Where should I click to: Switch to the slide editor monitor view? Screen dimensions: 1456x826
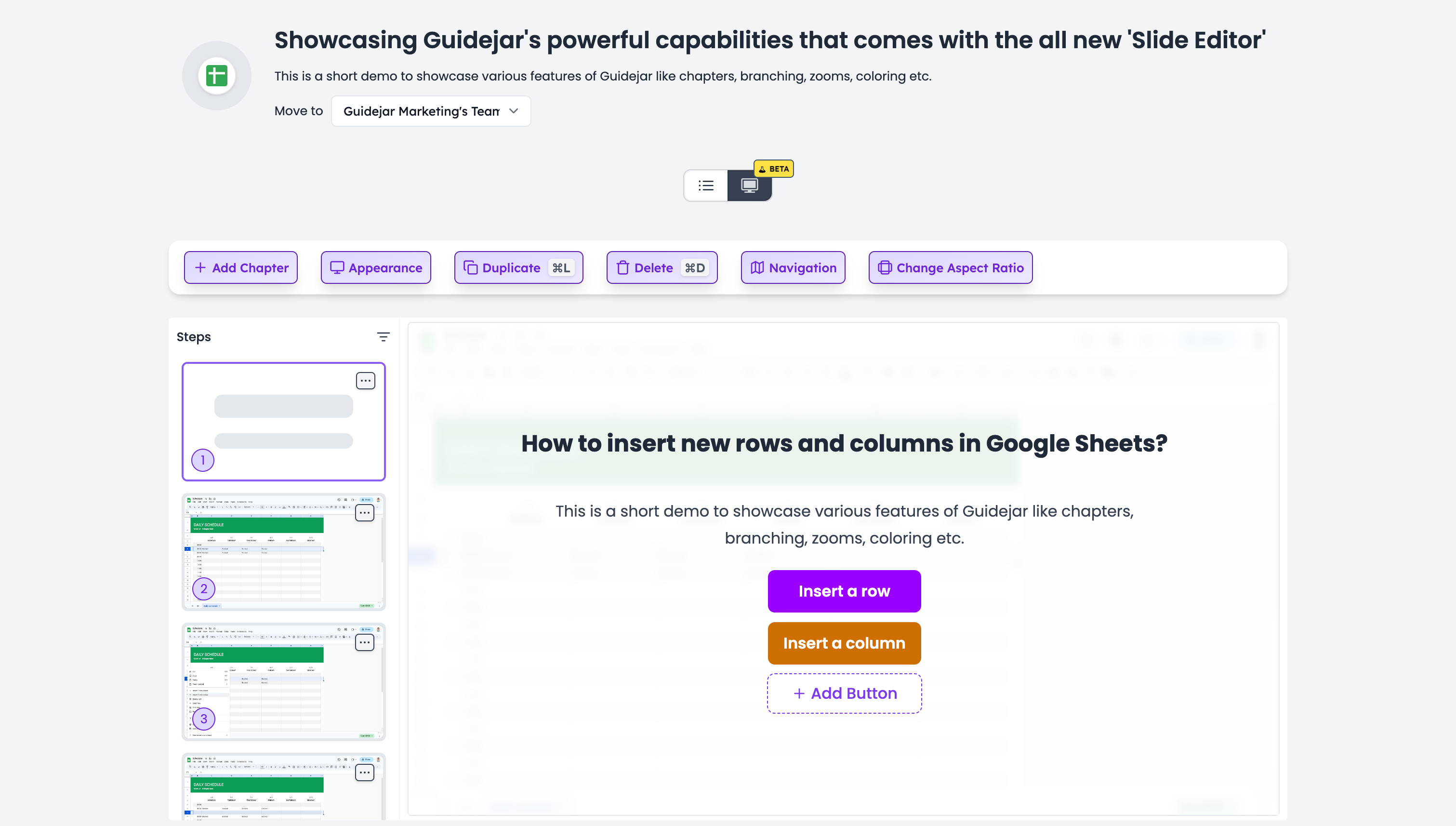tap(749, 186)
